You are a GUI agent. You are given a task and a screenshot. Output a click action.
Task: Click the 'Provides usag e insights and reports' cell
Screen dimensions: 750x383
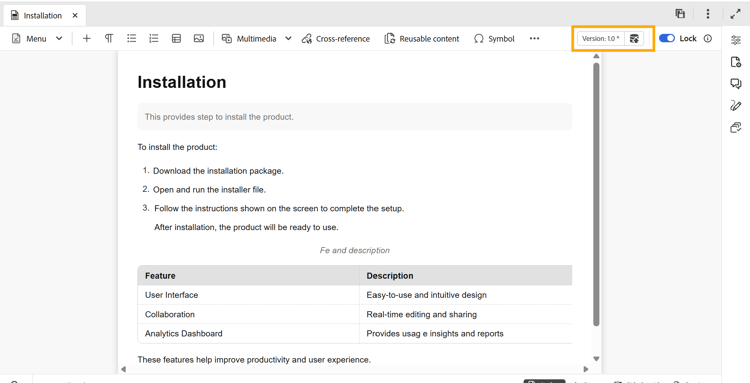pos(465,333)
